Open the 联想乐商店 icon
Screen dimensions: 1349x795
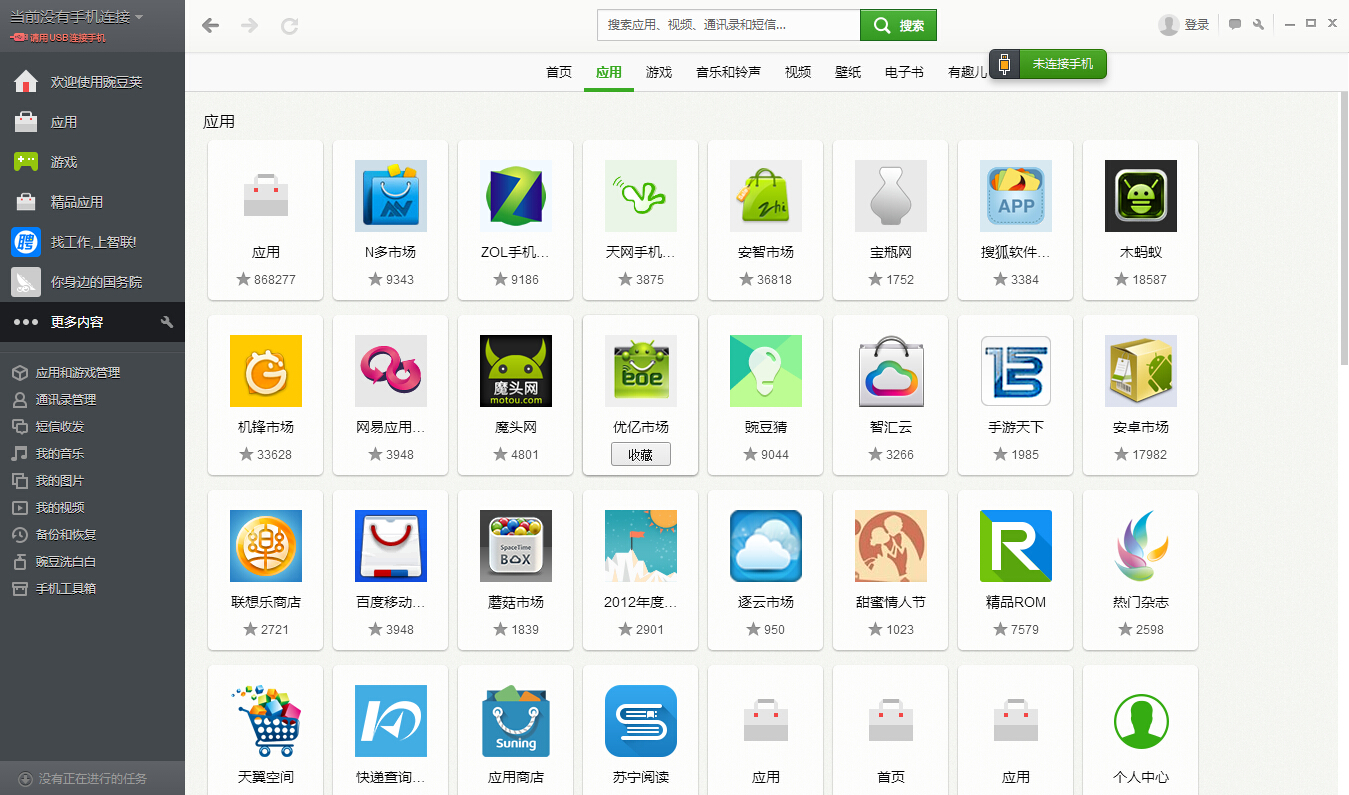[x=265, y=546]
